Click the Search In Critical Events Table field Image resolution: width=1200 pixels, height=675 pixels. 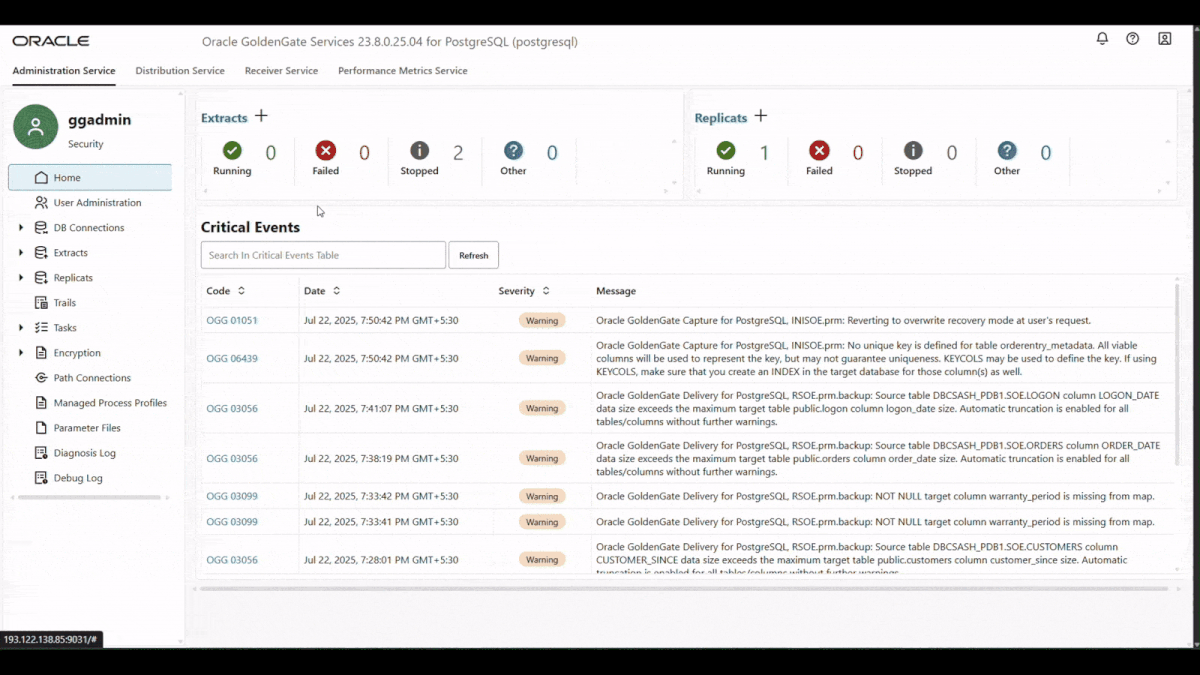click(323, 255)
